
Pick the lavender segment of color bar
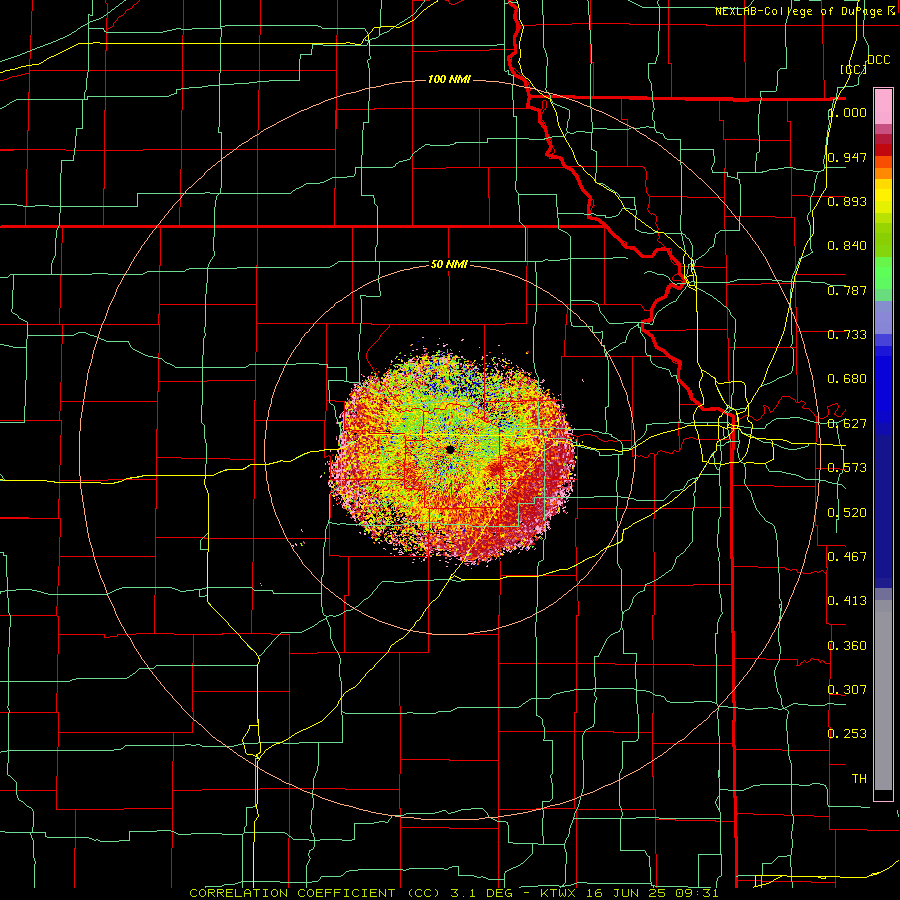click(883, 317)
